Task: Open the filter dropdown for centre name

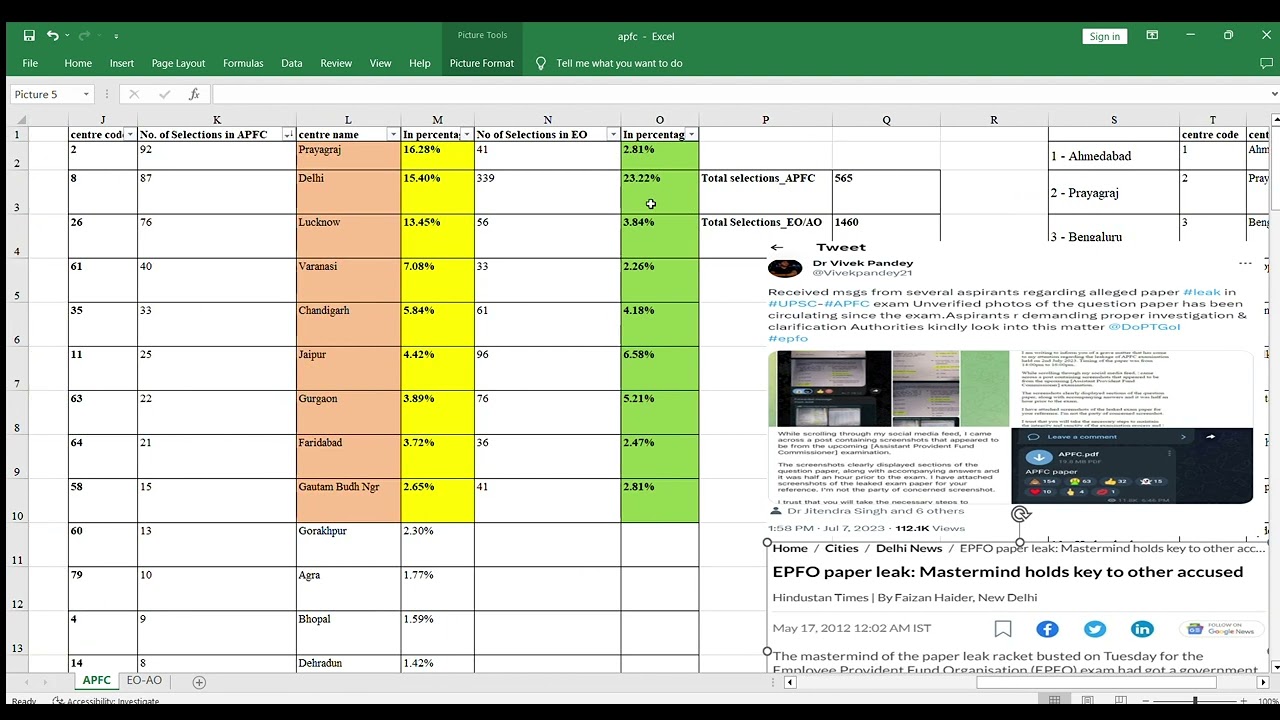Action: 393,134
